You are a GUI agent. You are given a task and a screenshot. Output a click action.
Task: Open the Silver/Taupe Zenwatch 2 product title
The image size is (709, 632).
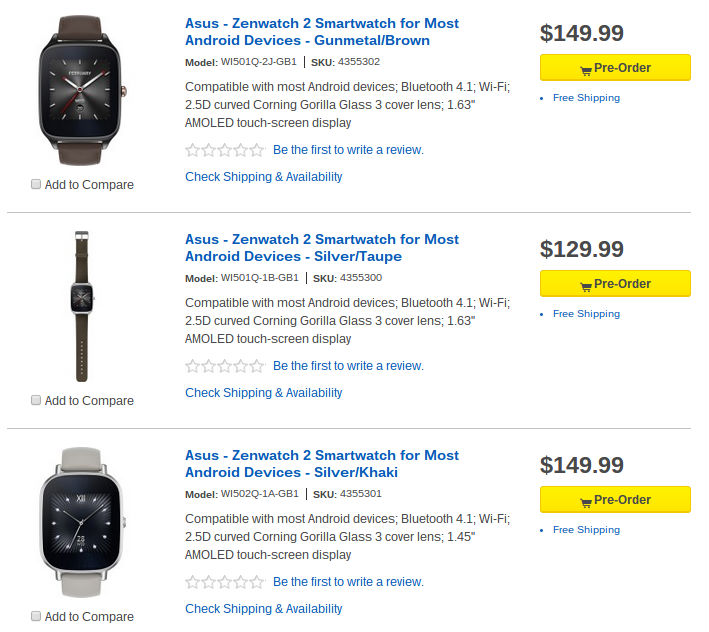click(321, 248)
